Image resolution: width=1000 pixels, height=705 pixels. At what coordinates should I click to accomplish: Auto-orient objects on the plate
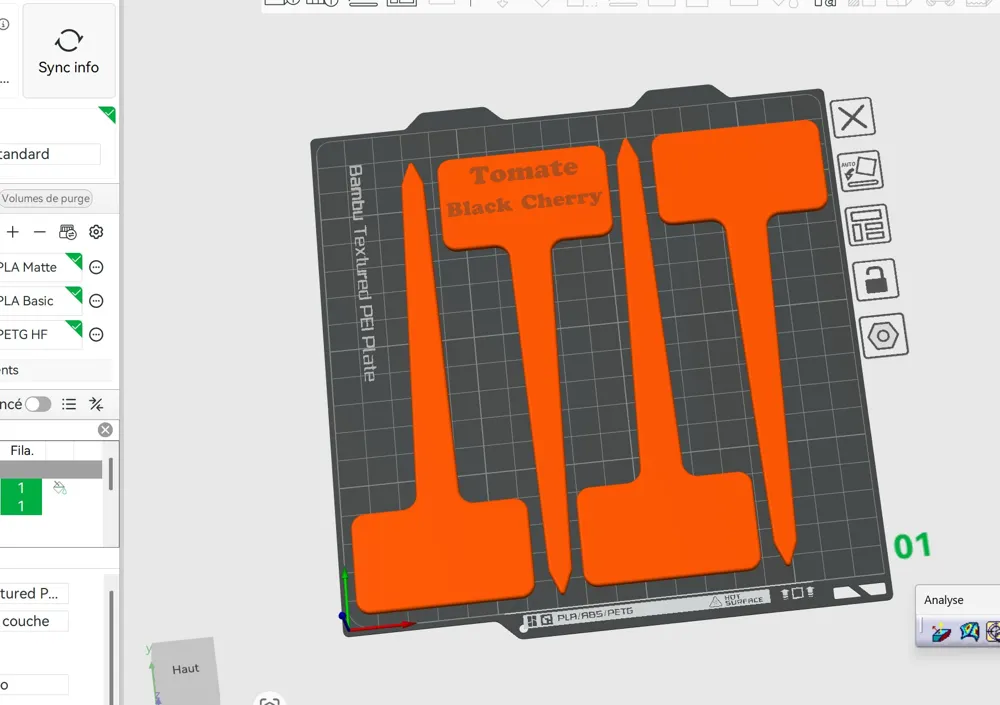pyautogui.click(x=860, y=171)
